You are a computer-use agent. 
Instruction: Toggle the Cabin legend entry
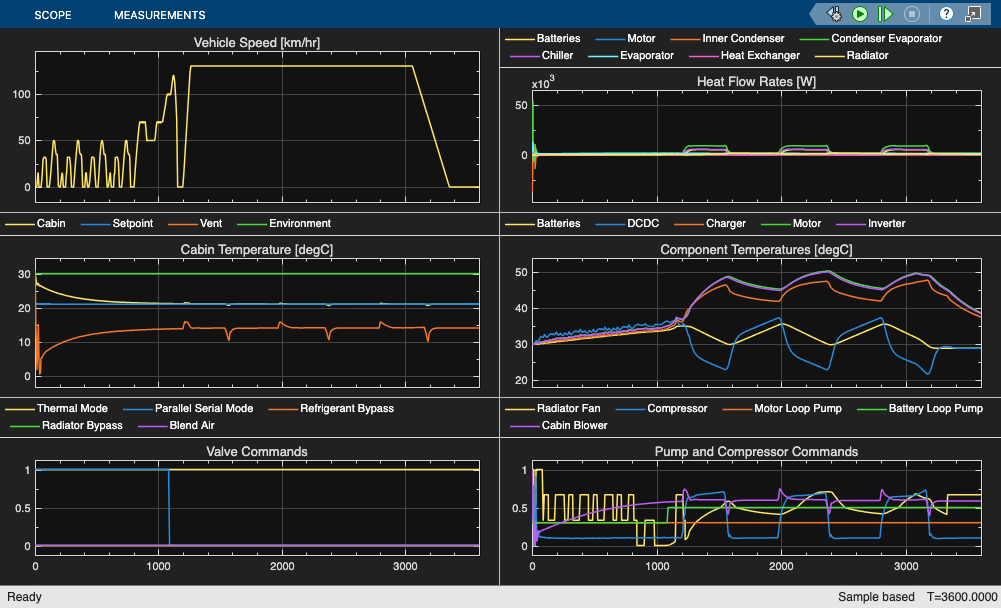(35, 224)
